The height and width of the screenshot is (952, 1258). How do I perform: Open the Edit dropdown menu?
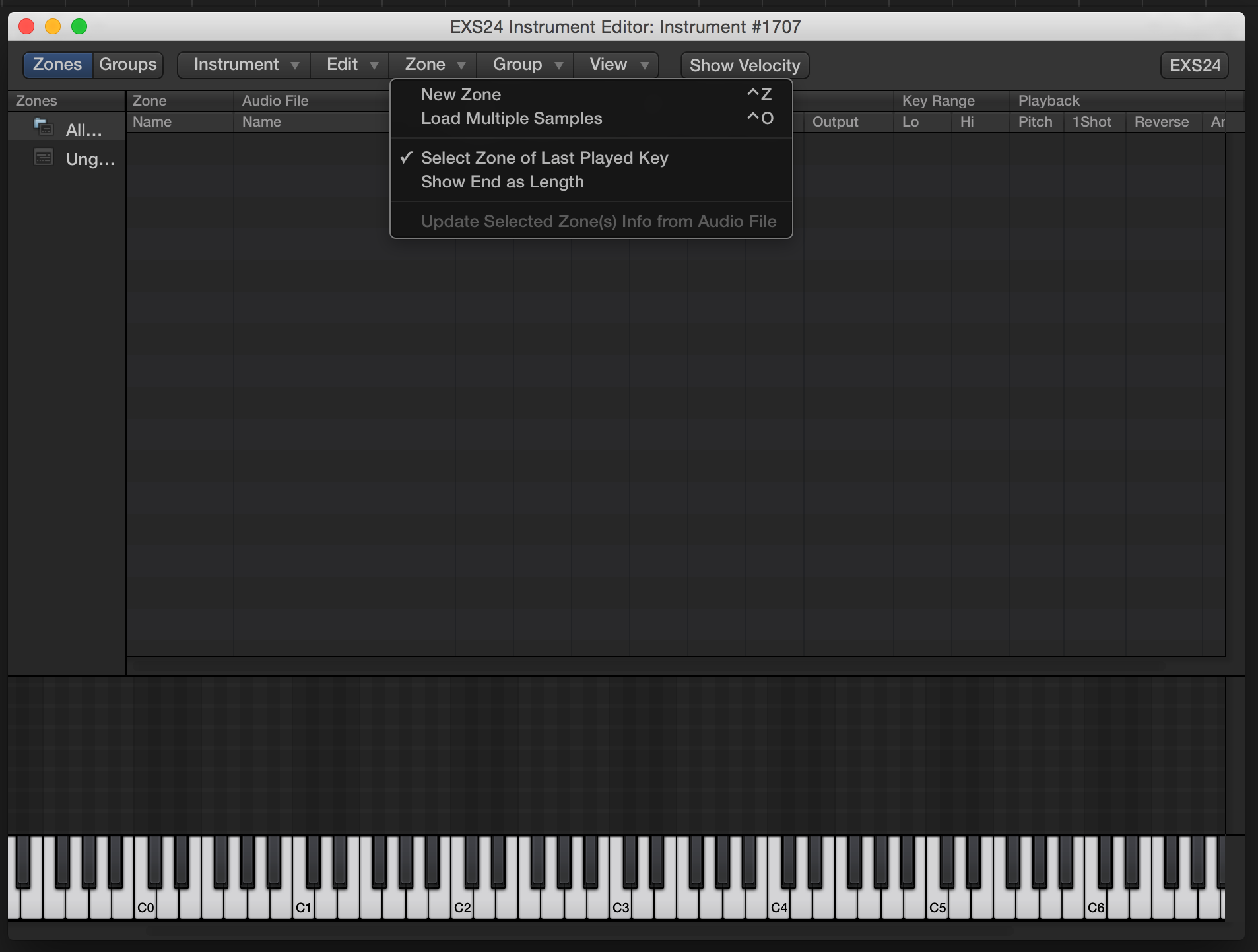pyautogui.click(x=350, y=65)
